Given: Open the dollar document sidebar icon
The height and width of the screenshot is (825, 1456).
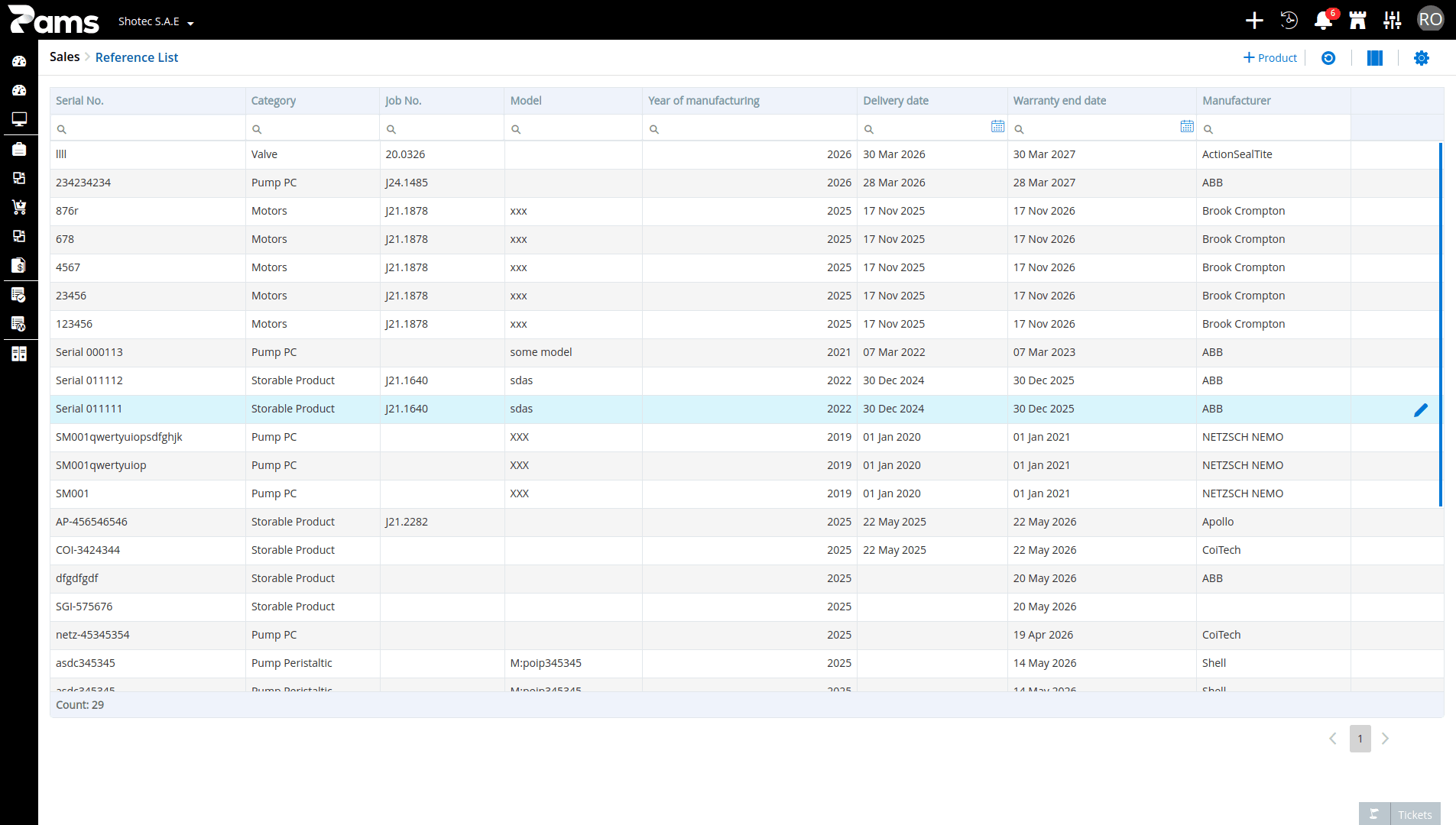Looking at the screenshot, I should 19,265.
